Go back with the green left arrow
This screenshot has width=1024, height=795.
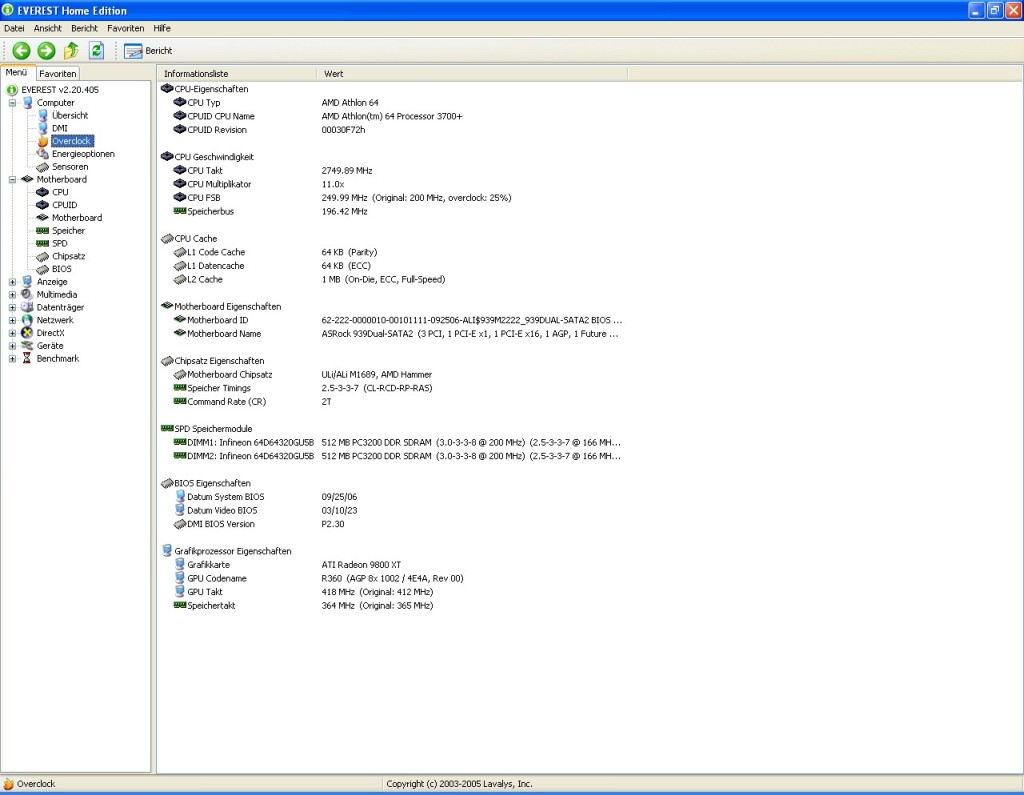pos(22,50)
